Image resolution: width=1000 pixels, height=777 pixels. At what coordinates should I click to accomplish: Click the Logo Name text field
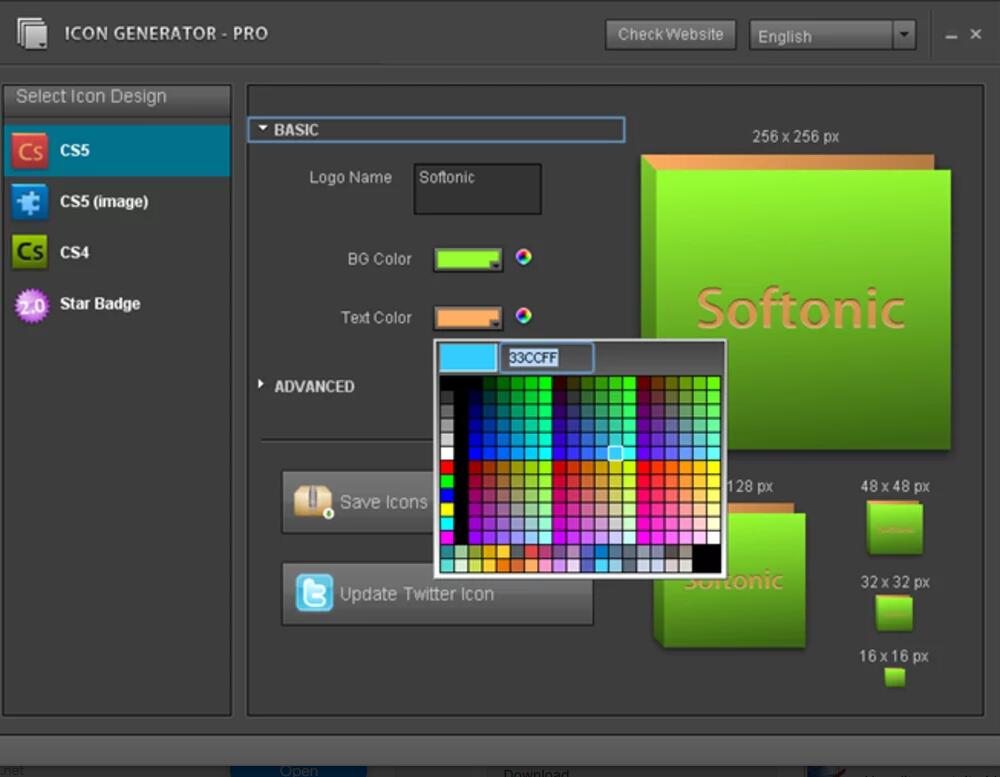pyautogui.click(x=478, y=189)
